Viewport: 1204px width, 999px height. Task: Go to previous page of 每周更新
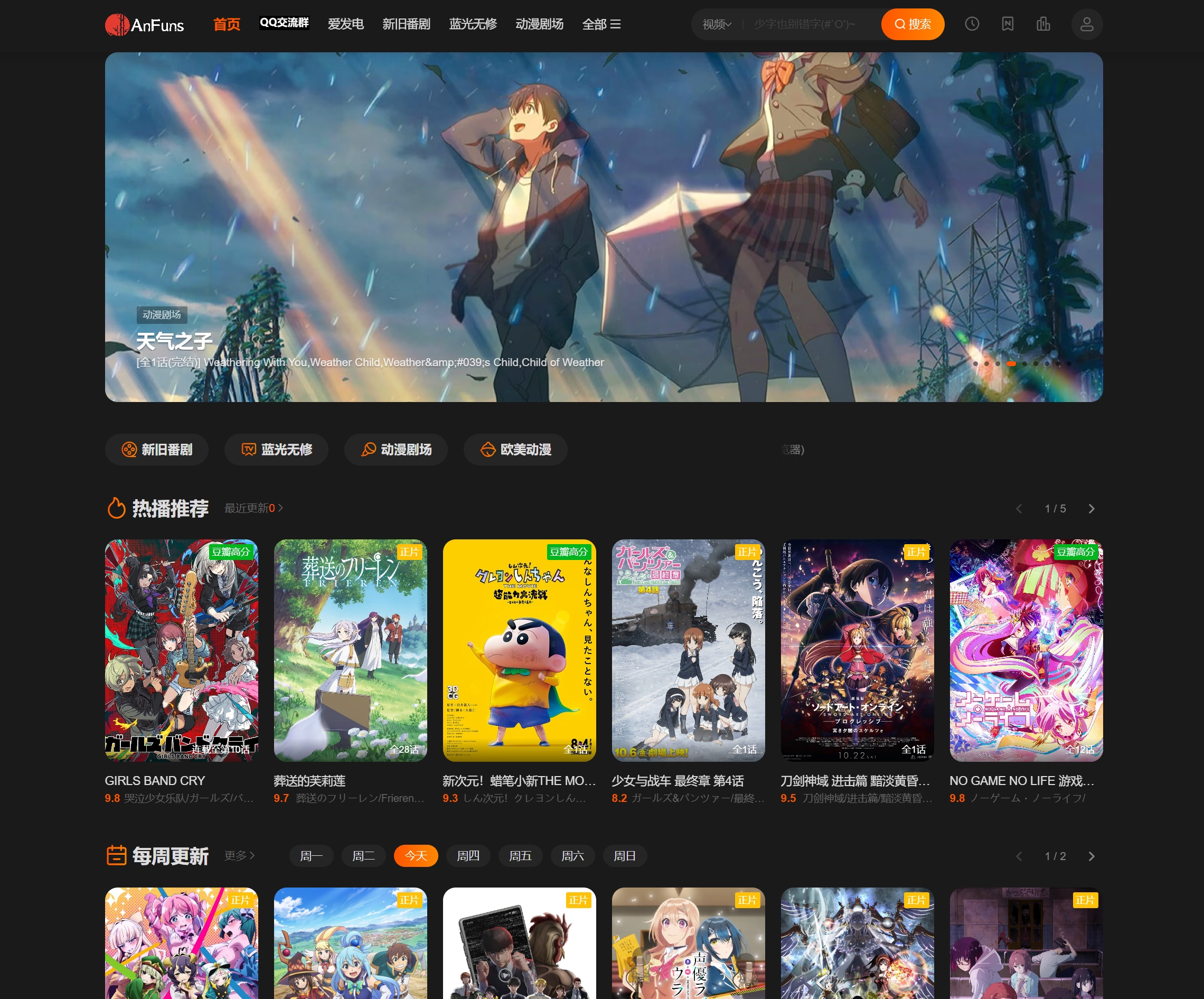[1019, 856]
